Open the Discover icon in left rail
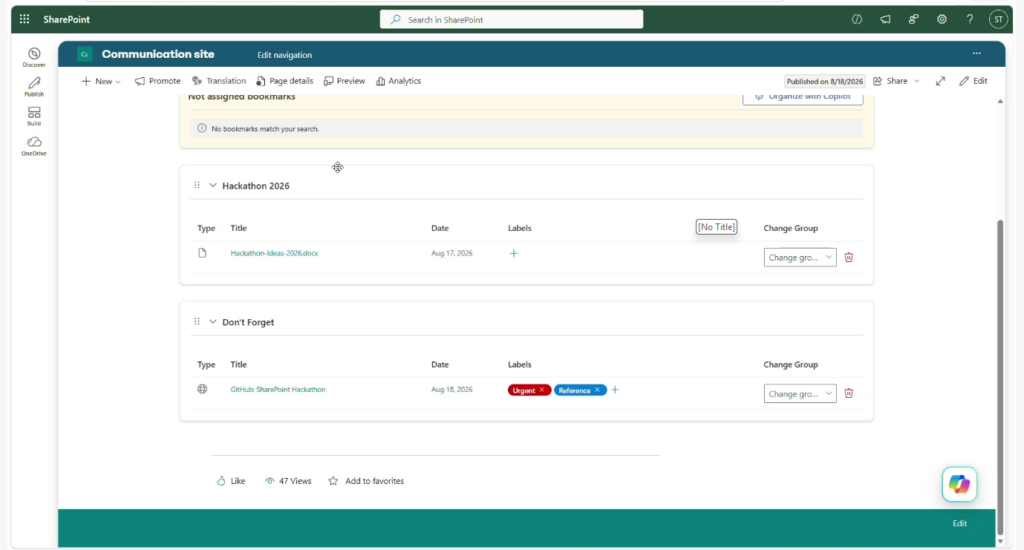This screenshot has height=550, width=1024. click(34, 57)
